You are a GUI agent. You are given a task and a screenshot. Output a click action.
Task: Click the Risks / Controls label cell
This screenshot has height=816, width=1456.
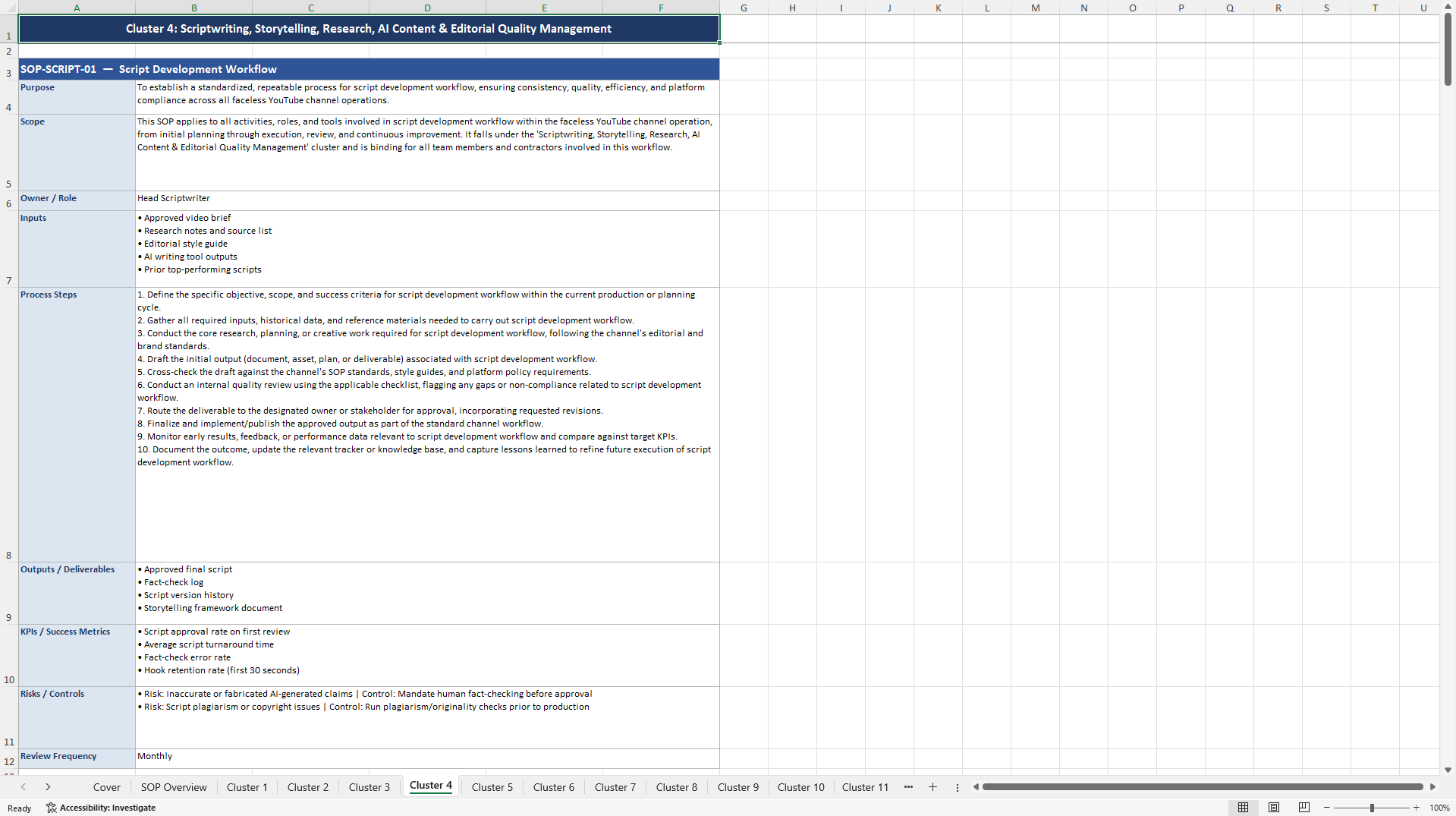pos(77,718)
